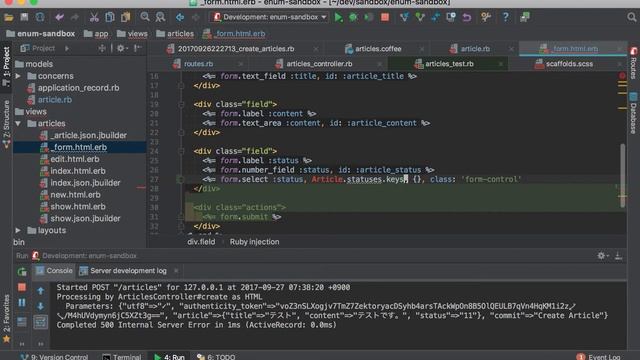Image resolution: width=640 pixels, height=360 pixels.
Task: Open the TODO tool window
Action: click(x=216, y=356)
